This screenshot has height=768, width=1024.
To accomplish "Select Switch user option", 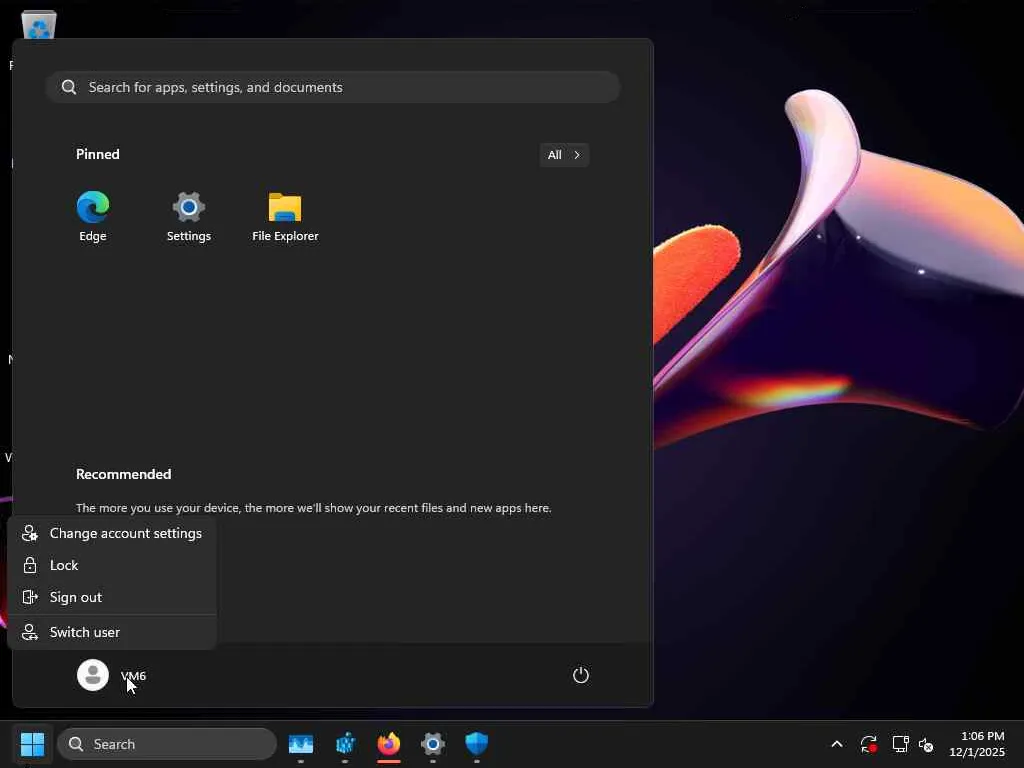I will click(x=112, y=632).
